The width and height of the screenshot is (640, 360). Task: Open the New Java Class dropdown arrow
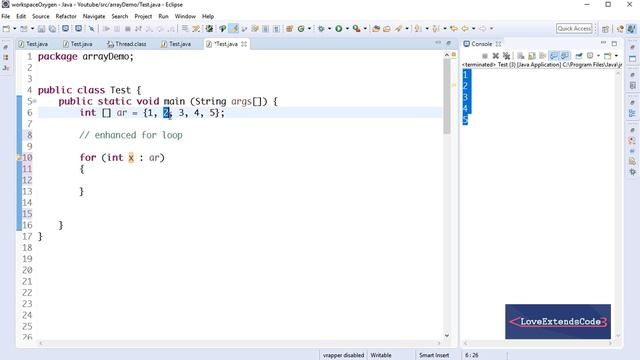tap(309, 29)
